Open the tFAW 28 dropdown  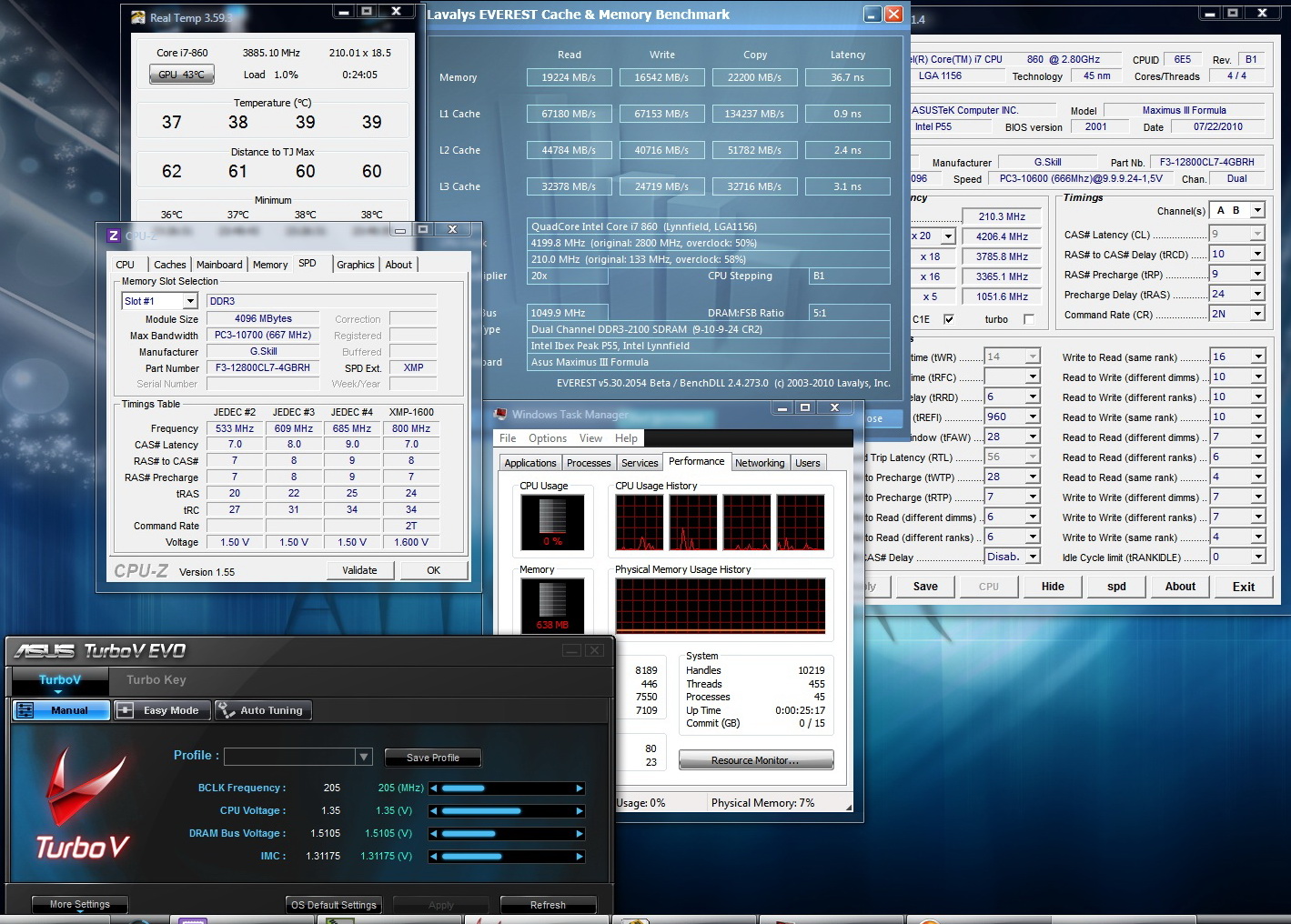point(1033,437)
